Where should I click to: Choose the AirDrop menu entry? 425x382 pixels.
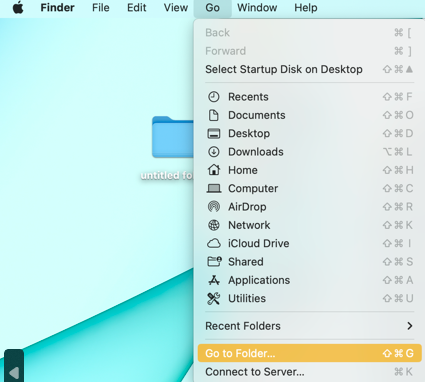[x=309, y=207]
